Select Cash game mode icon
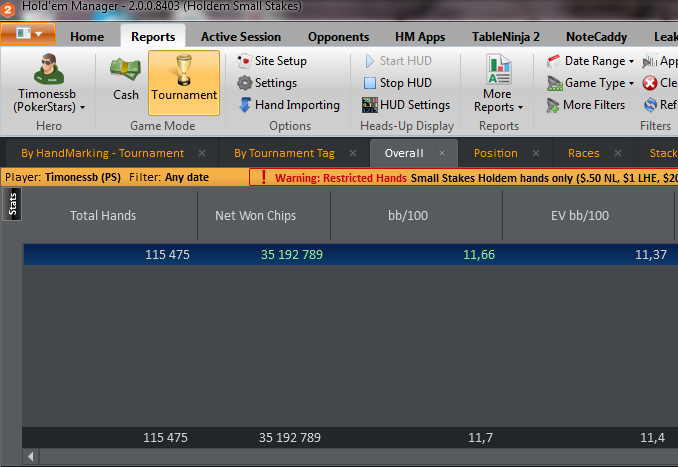678x467 pixels. click(x=125, y=69)
